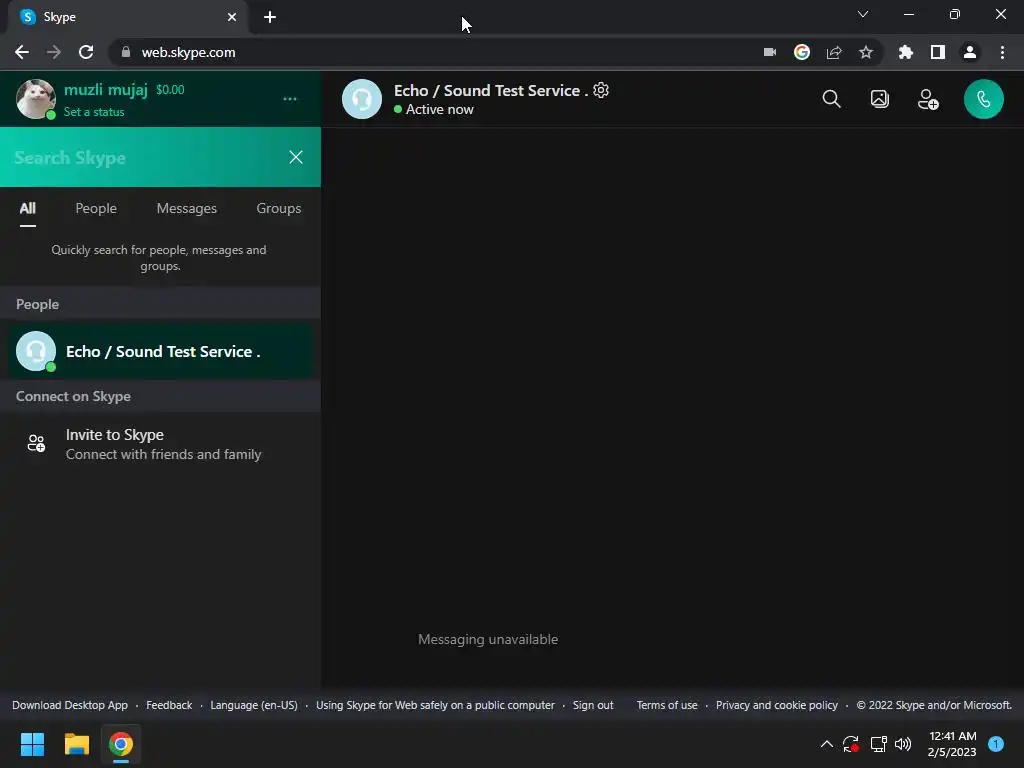Click the muzli mujaj profile avatar

pyautogui.click(x=35, y=99)
